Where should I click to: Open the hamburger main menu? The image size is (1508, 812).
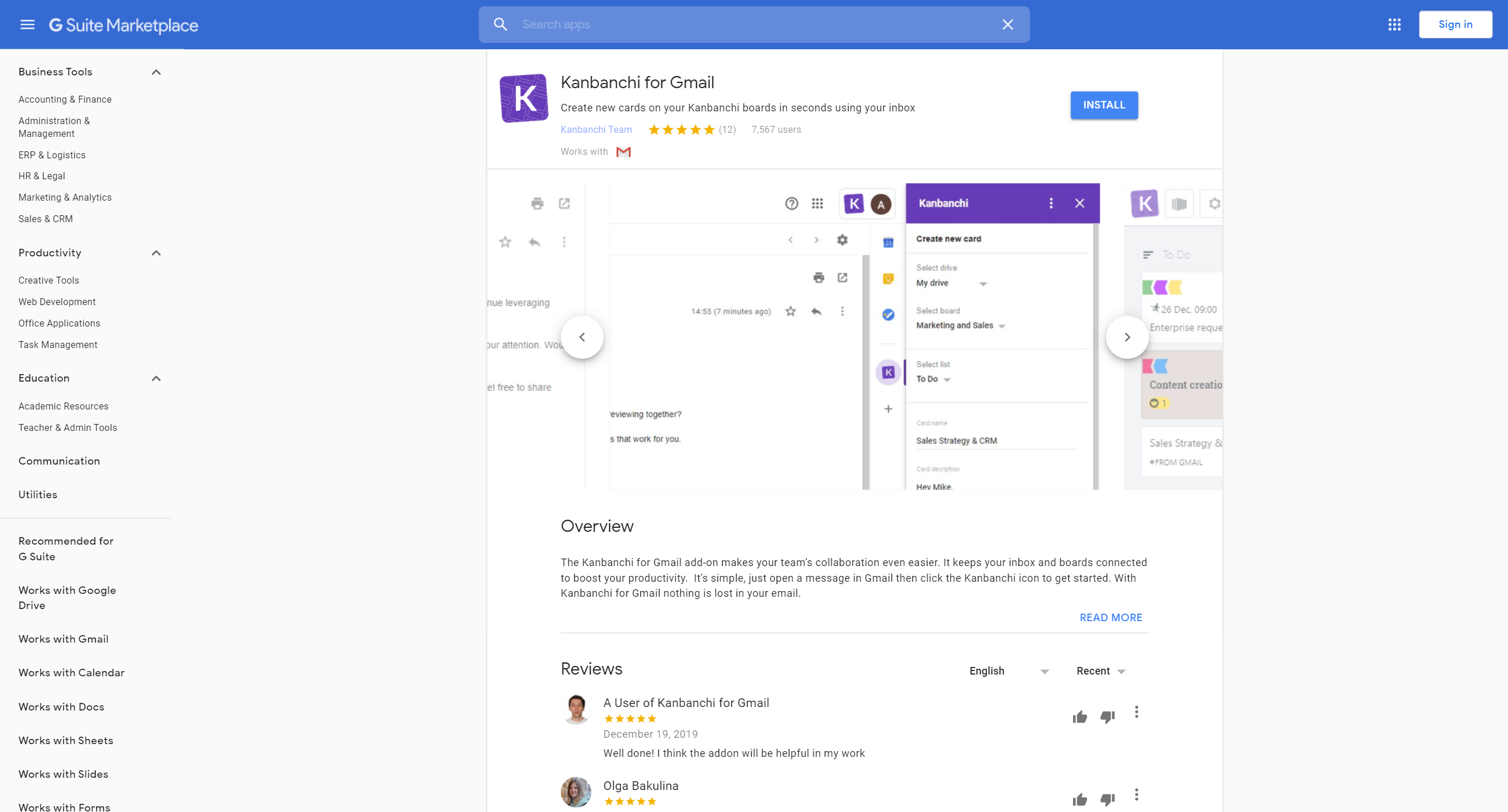tap(27, 24)
